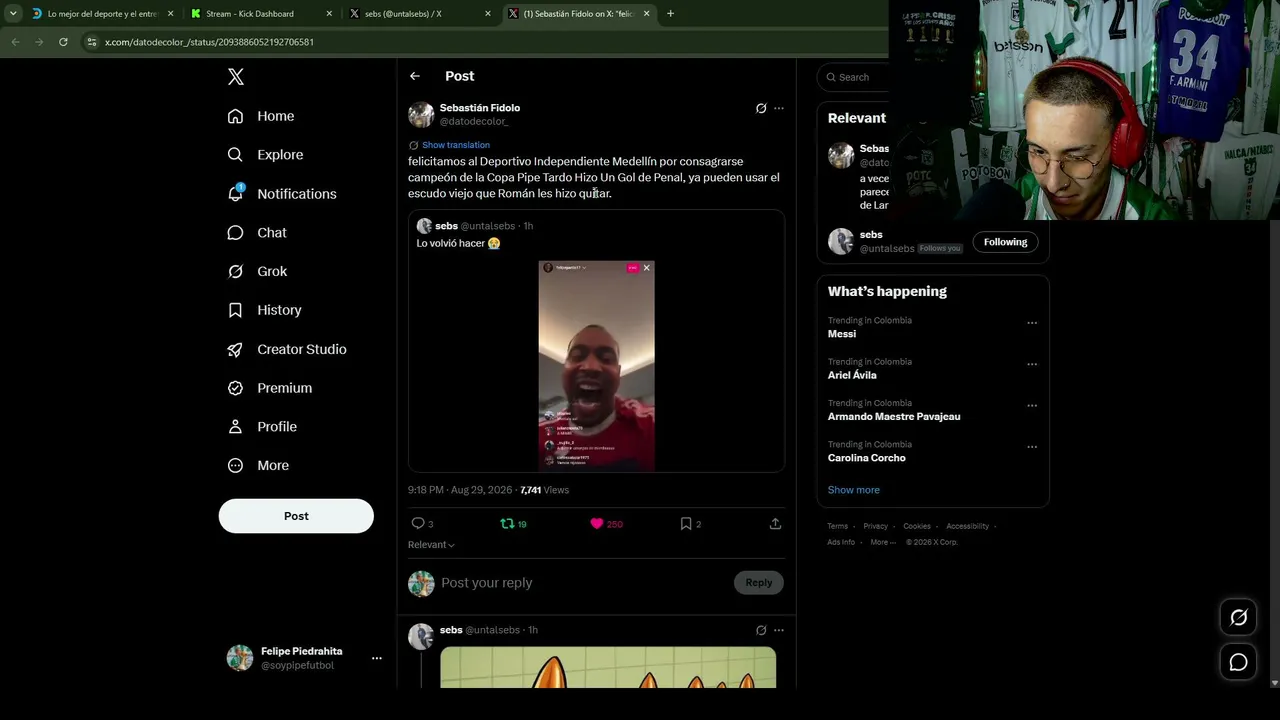Click Show translation link
This screenshot has width=1280, height=720.
coord(456,145)
